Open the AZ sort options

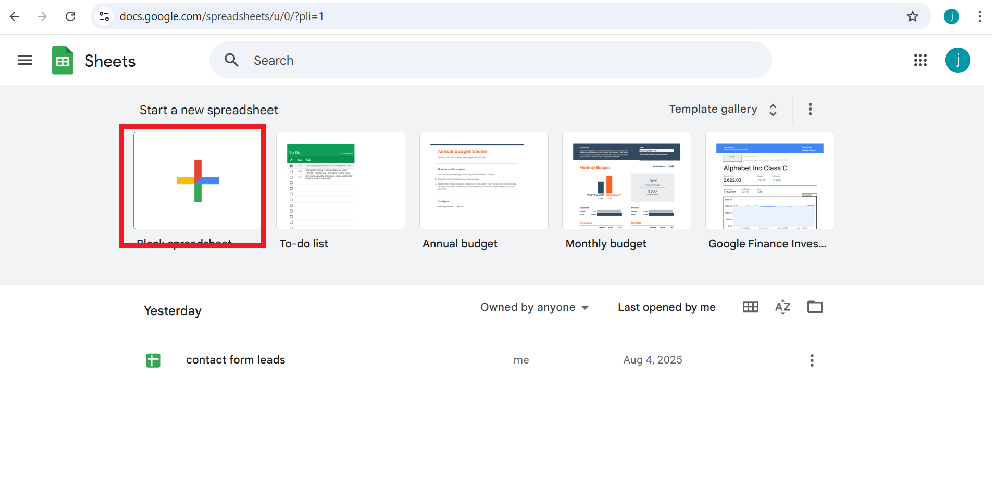tap(783, 307)
